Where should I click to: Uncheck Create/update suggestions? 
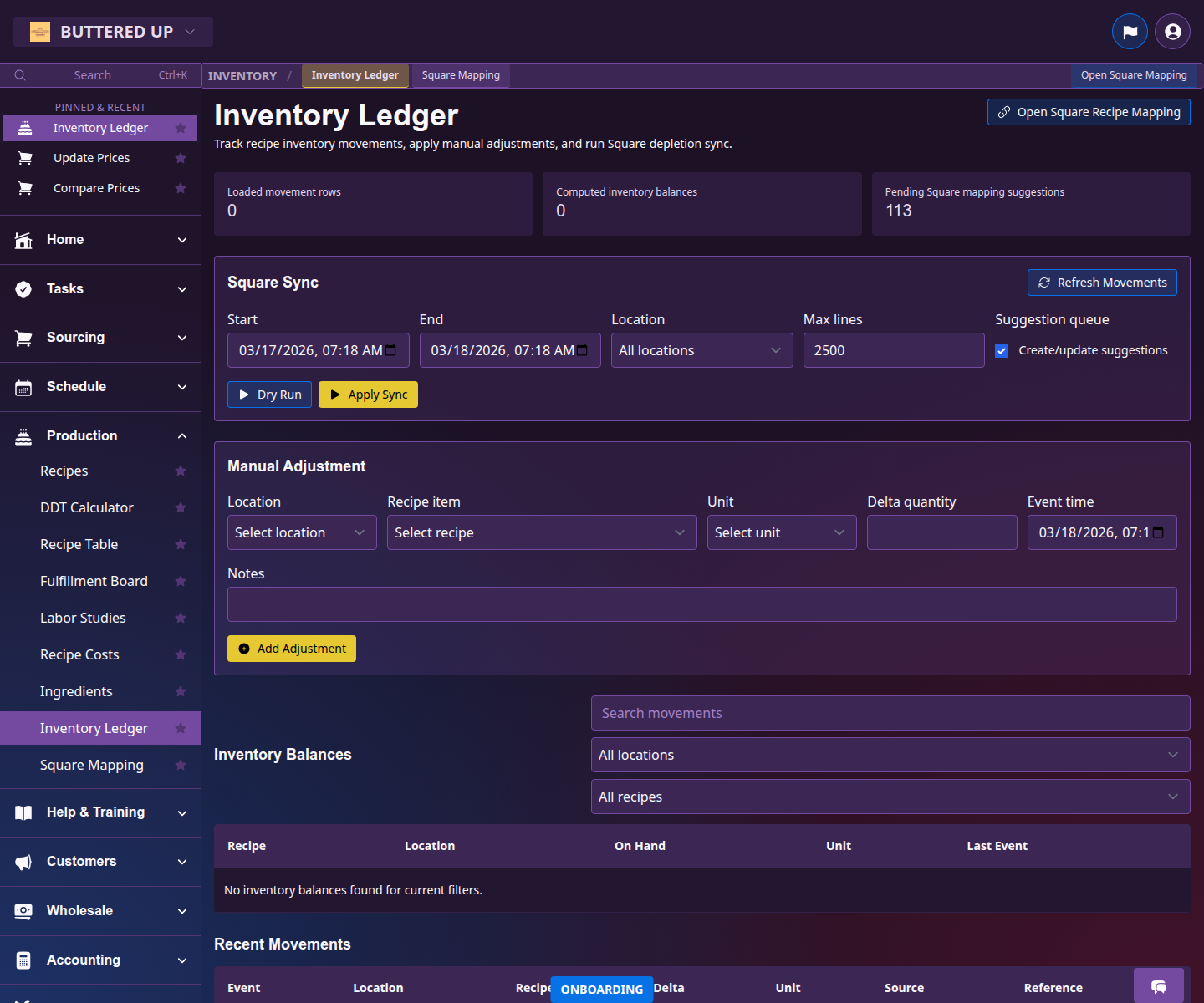(1002, 351)
